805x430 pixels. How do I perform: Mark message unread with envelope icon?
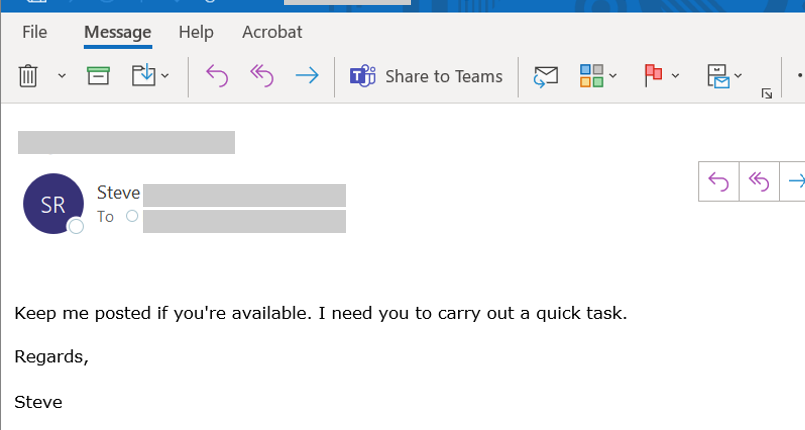coord(545,76)
